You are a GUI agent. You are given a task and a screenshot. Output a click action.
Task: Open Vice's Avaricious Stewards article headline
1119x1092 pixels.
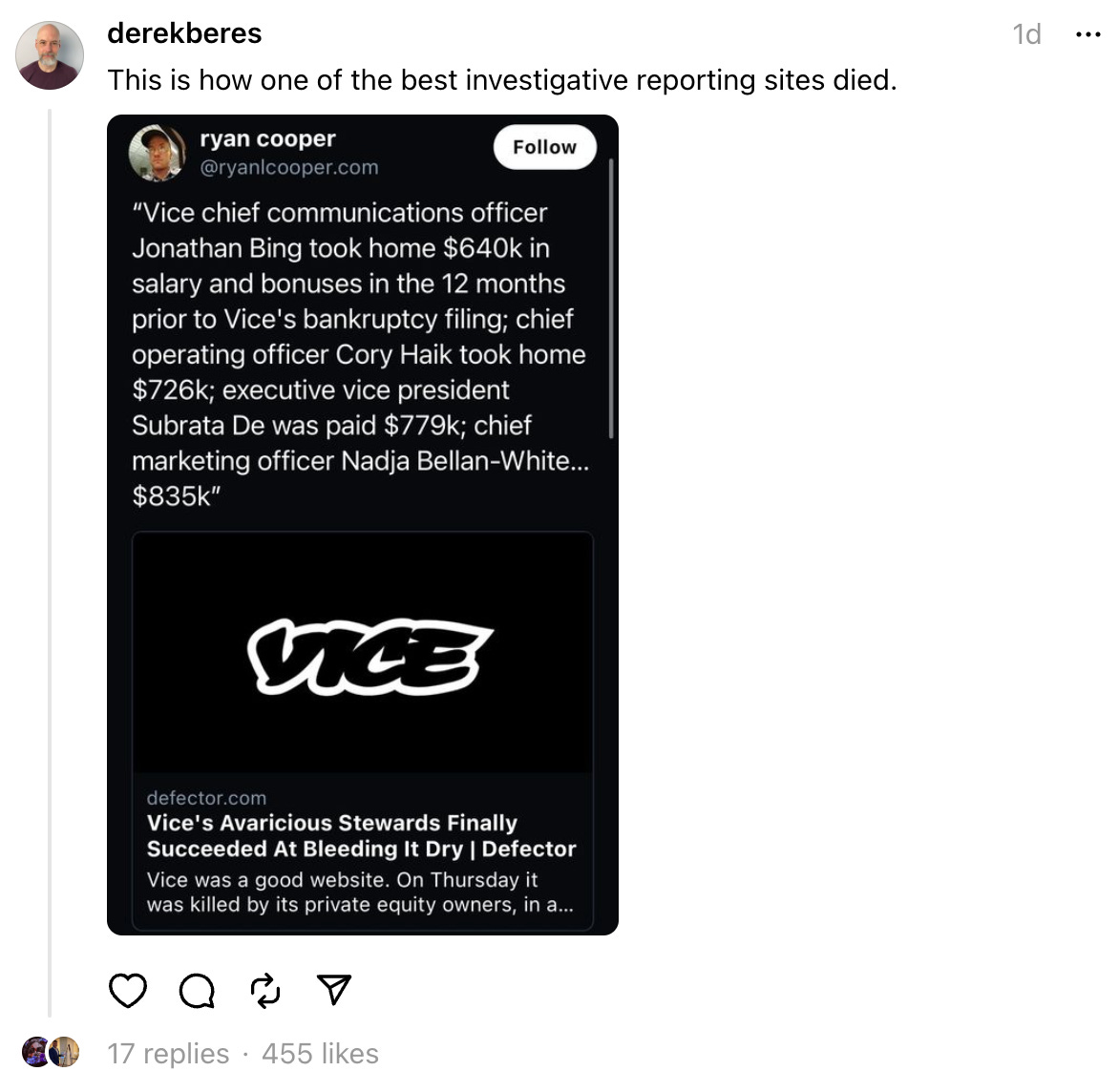coord(361,836)
